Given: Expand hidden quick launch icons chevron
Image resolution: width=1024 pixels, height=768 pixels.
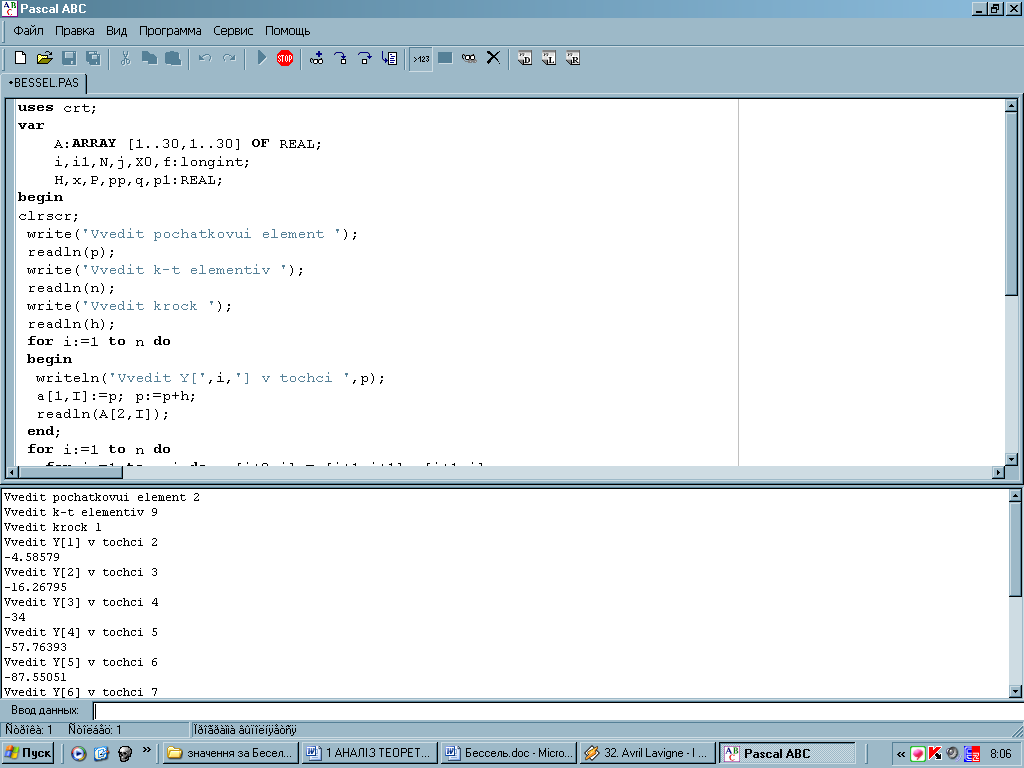Looking at the screenshot, I should (147, 749).
